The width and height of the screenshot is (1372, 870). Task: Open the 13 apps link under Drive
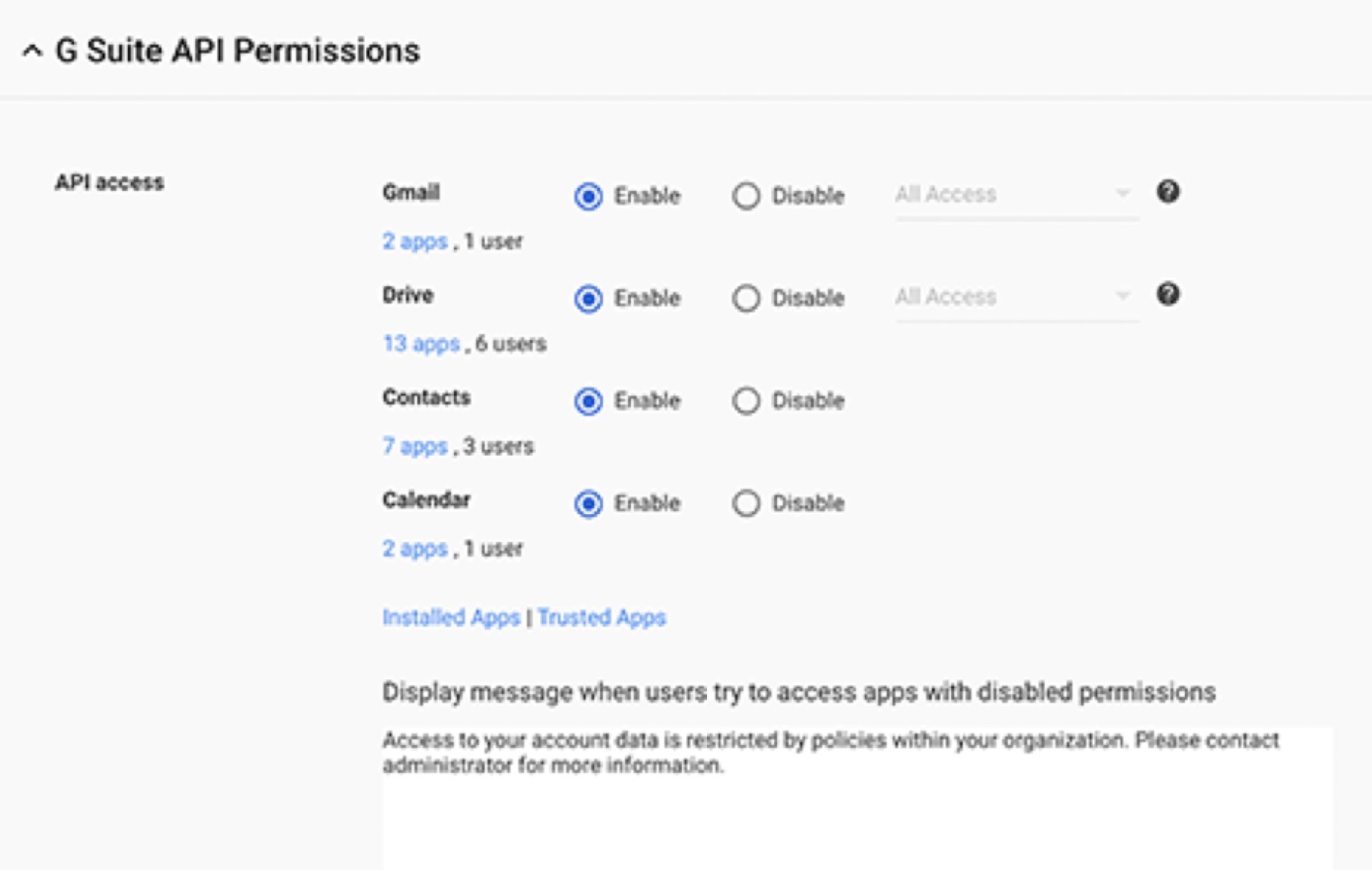click(421, 343)
